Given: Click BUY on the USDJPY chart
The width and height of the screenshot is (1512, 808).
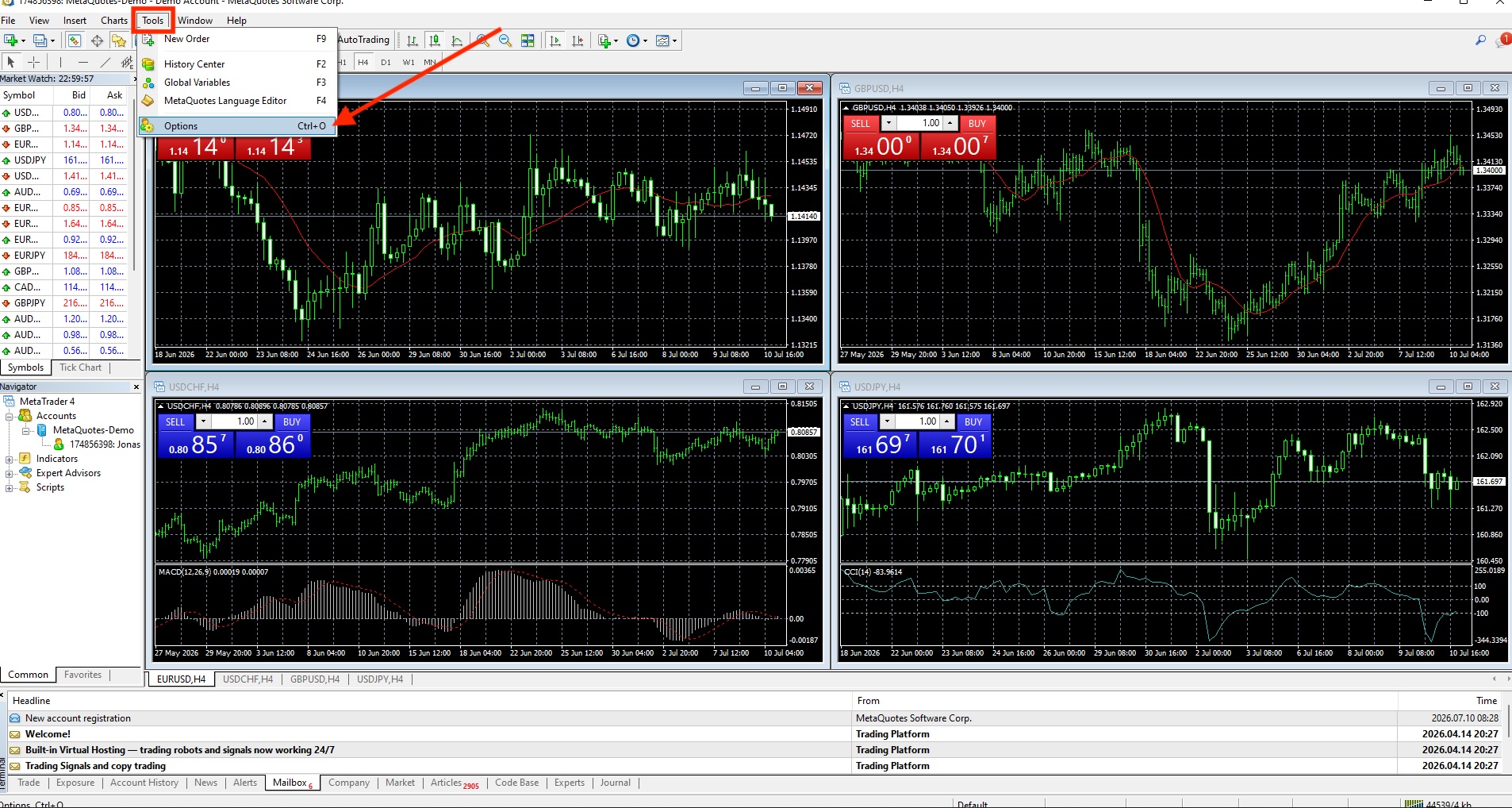Looking at the screenshot, I should pos(973,422).
